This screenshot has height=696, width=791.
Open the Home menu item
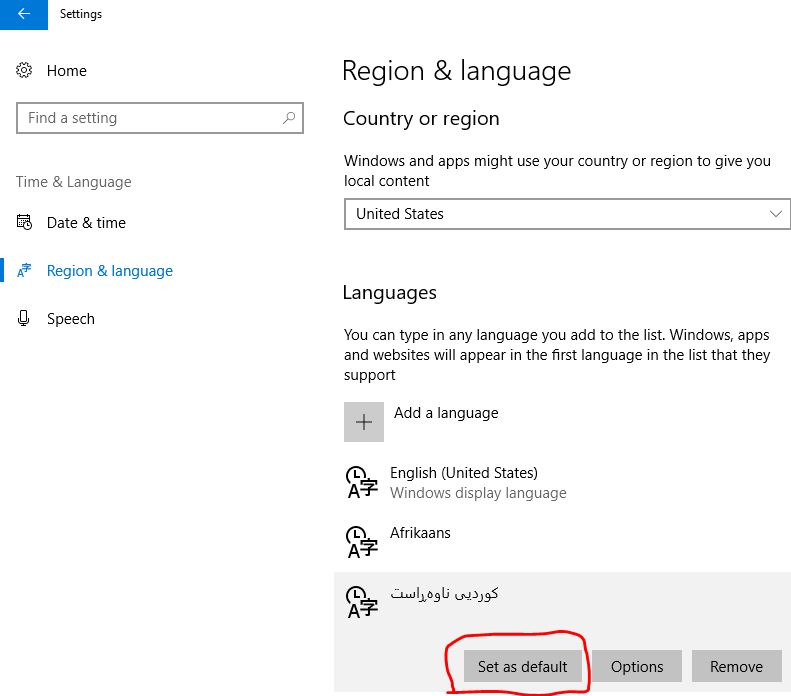[67, 71]
